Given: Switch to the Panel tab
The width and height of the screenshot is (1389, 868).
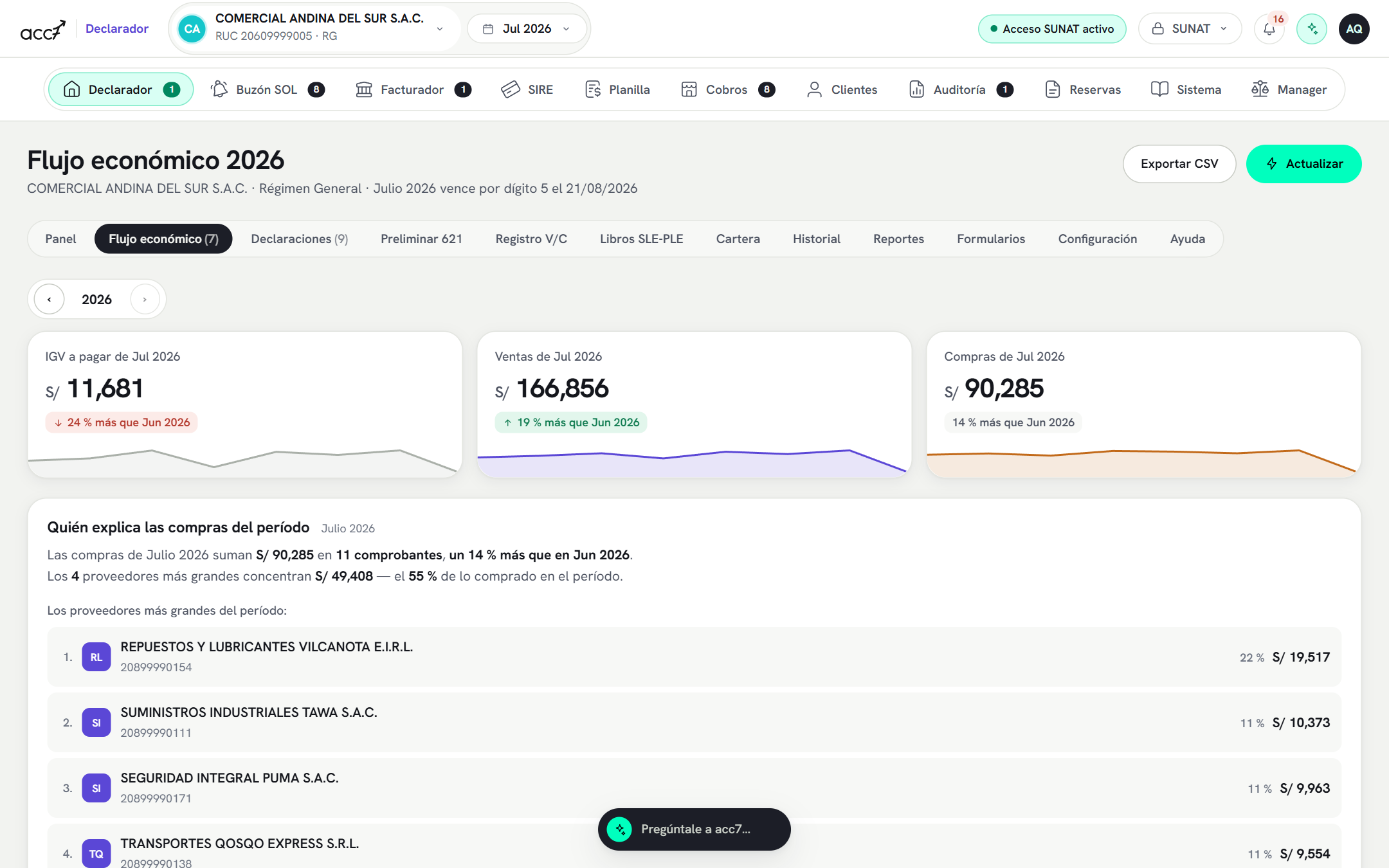Looking at the screenshot, I should (x=60, y=239).
